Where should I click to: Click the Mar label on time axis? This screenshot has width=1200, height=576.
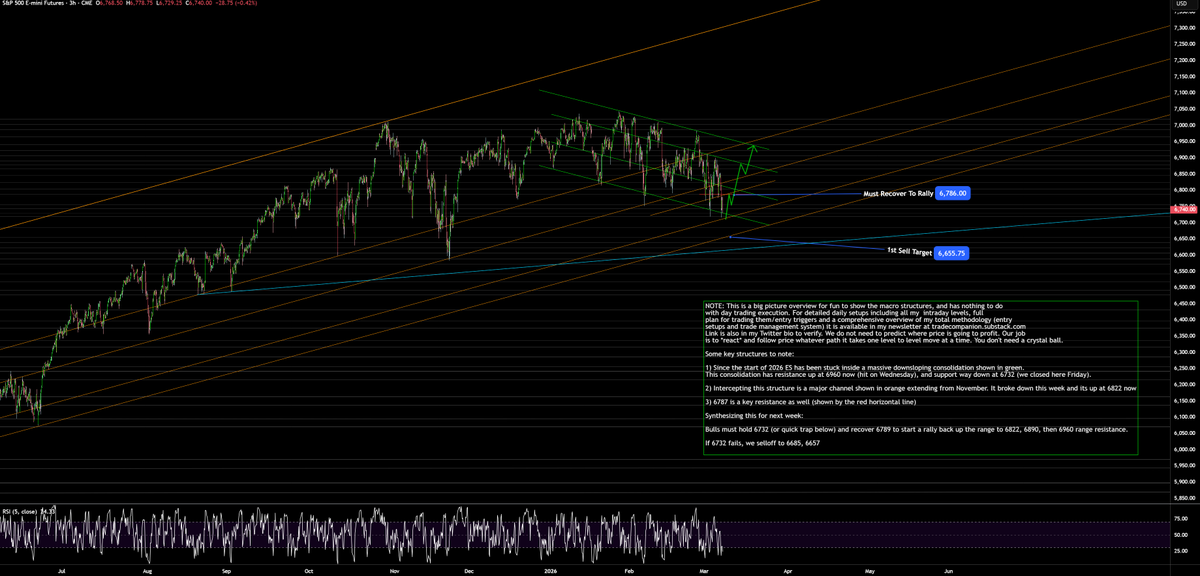click(x=706, y=569)
